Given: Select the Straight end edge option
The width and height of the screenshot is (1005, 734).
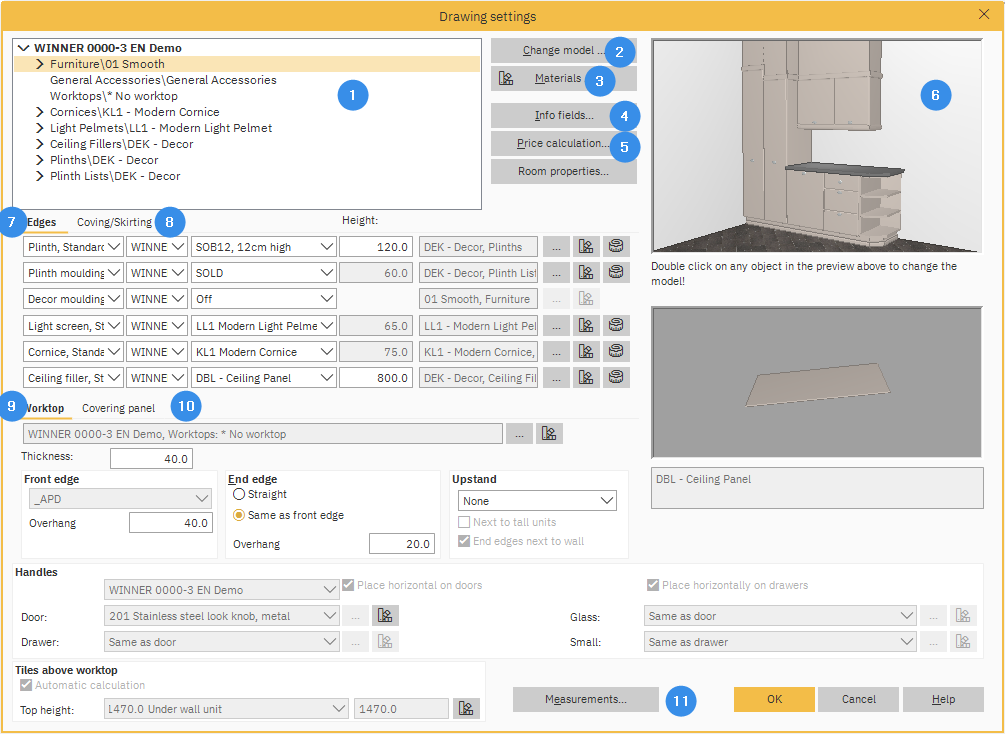Looking at the screenshot, I should (x=239, y=494).
